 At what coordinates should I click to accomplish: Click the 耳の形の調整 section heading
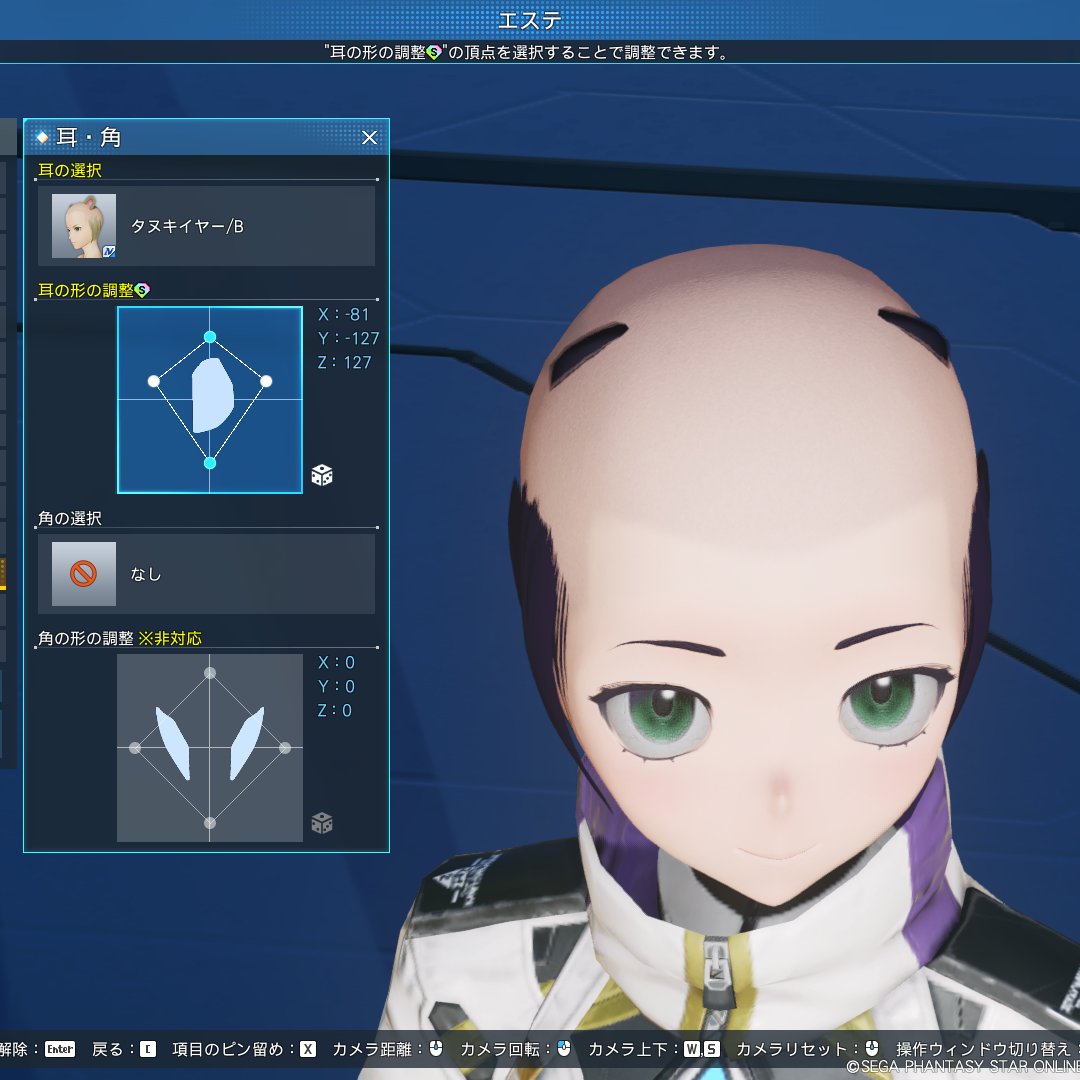[x=85, y=291]
